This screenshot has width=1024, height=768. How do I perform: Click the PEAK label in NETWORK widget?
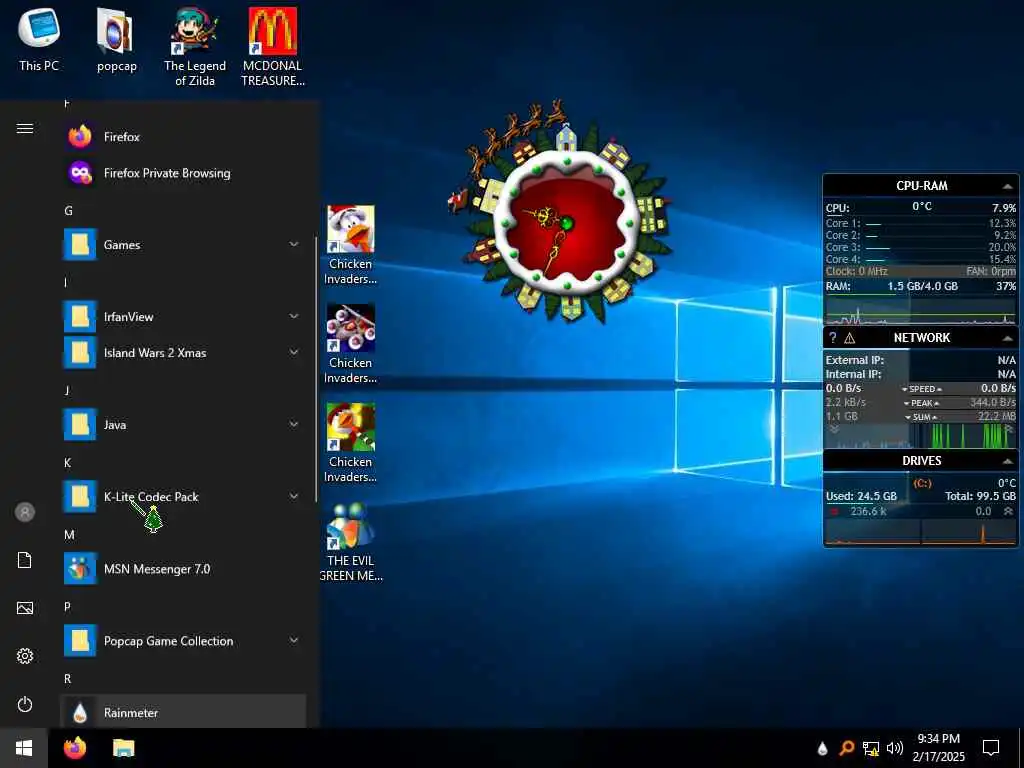[x=922, y=403]
